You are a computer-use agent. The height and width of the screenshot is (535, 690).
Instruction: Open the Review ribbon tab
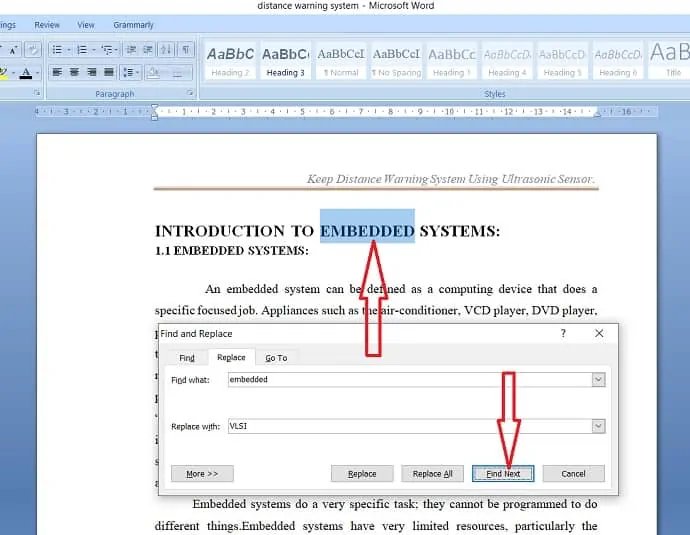tap(47, 25)
